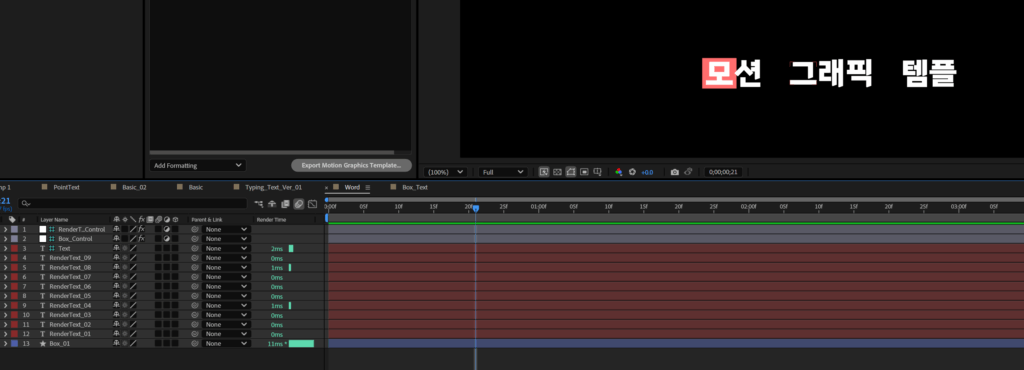Open Parent dropdown for RenderText_02 layer
The height and width of the screenshot is (370, 1024).
pyautogui.click(x=226, y=324)
